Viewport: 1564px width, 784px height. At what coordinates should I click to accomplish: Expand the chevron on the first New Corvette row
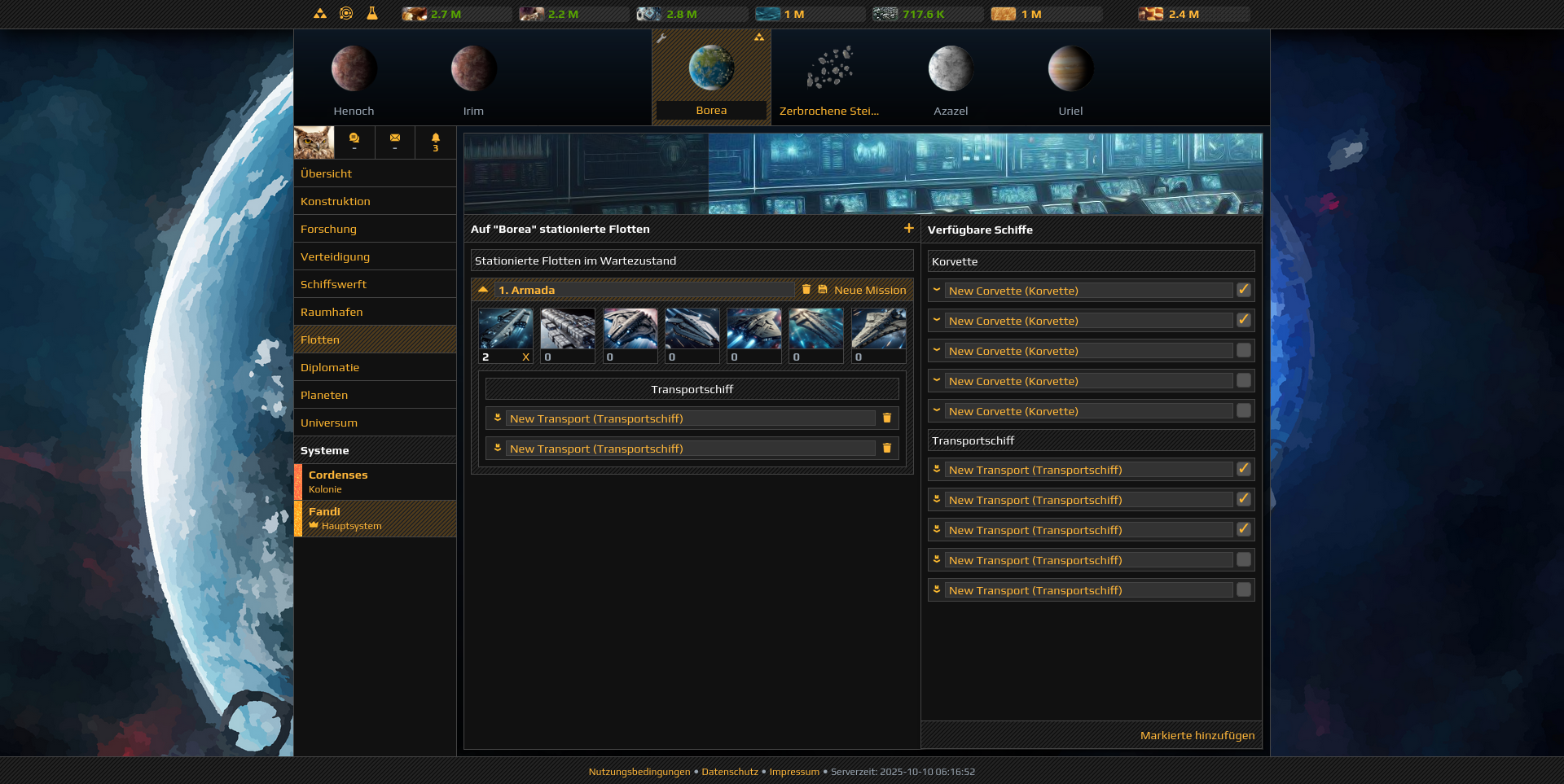tap(937, 289)
